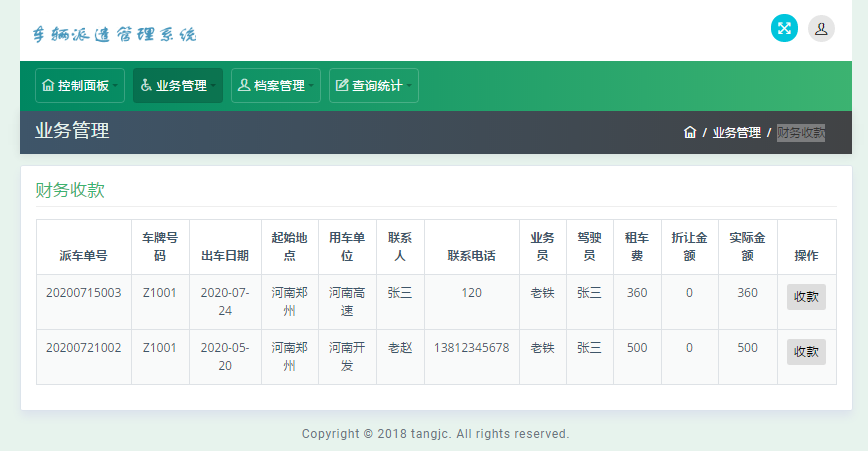Click the 派车单号 column header
This screenshot has height=451, width=868.
(x=84, y=256)
